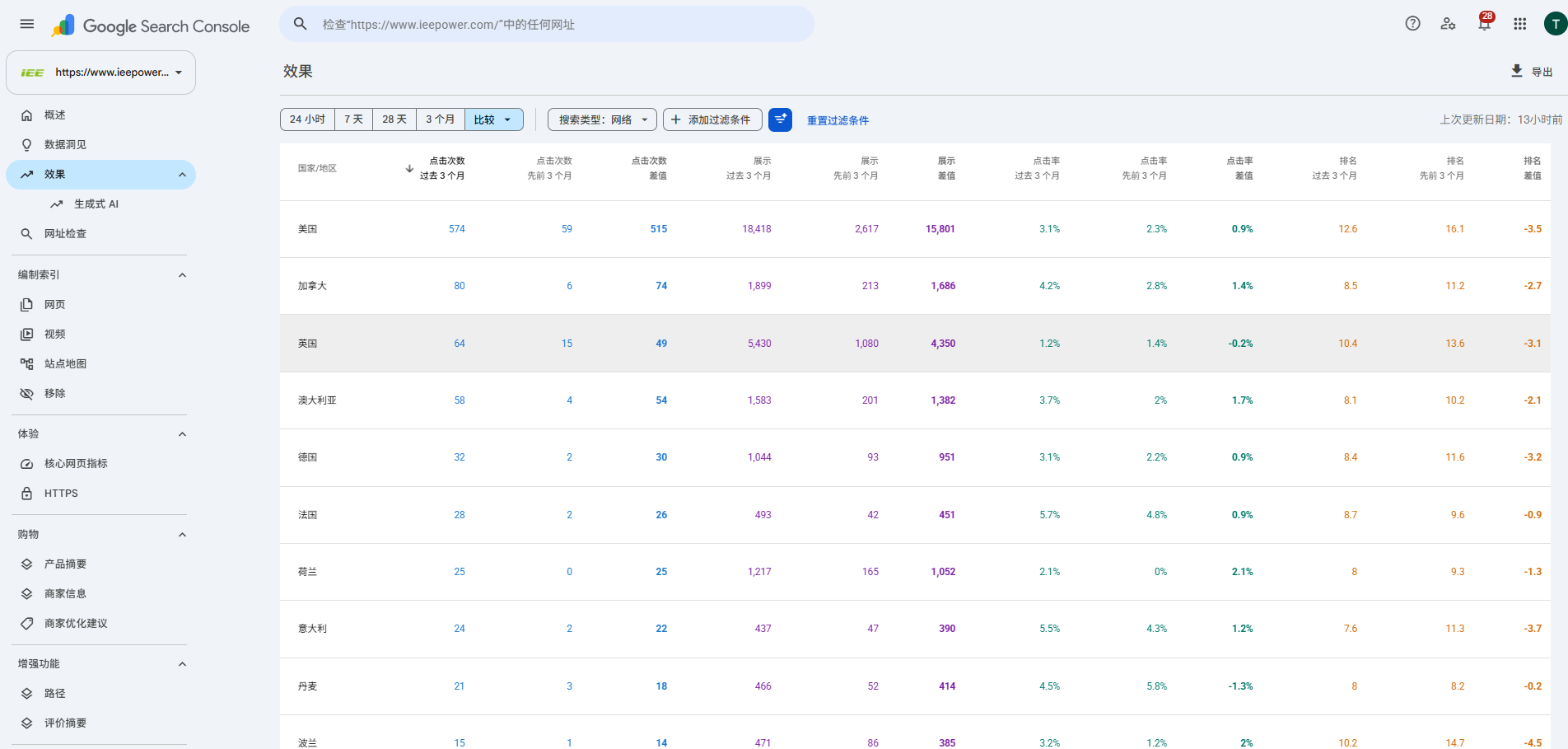Click the 上次更新日期 status text

[1500, 119]
